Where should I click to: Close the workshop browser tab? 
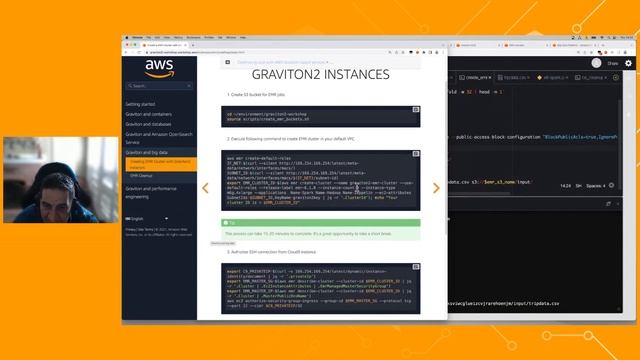click(185, 45)
